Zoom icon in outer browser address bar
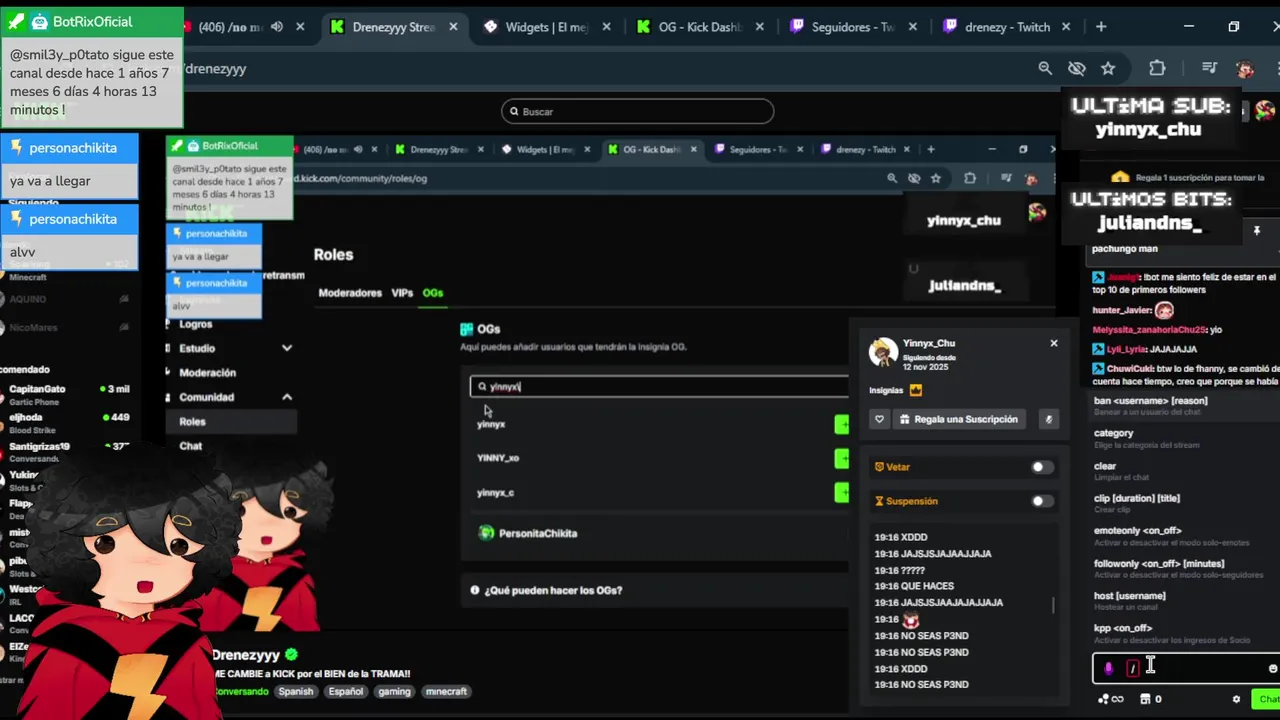1280x720 pixels. point(1045,68)
